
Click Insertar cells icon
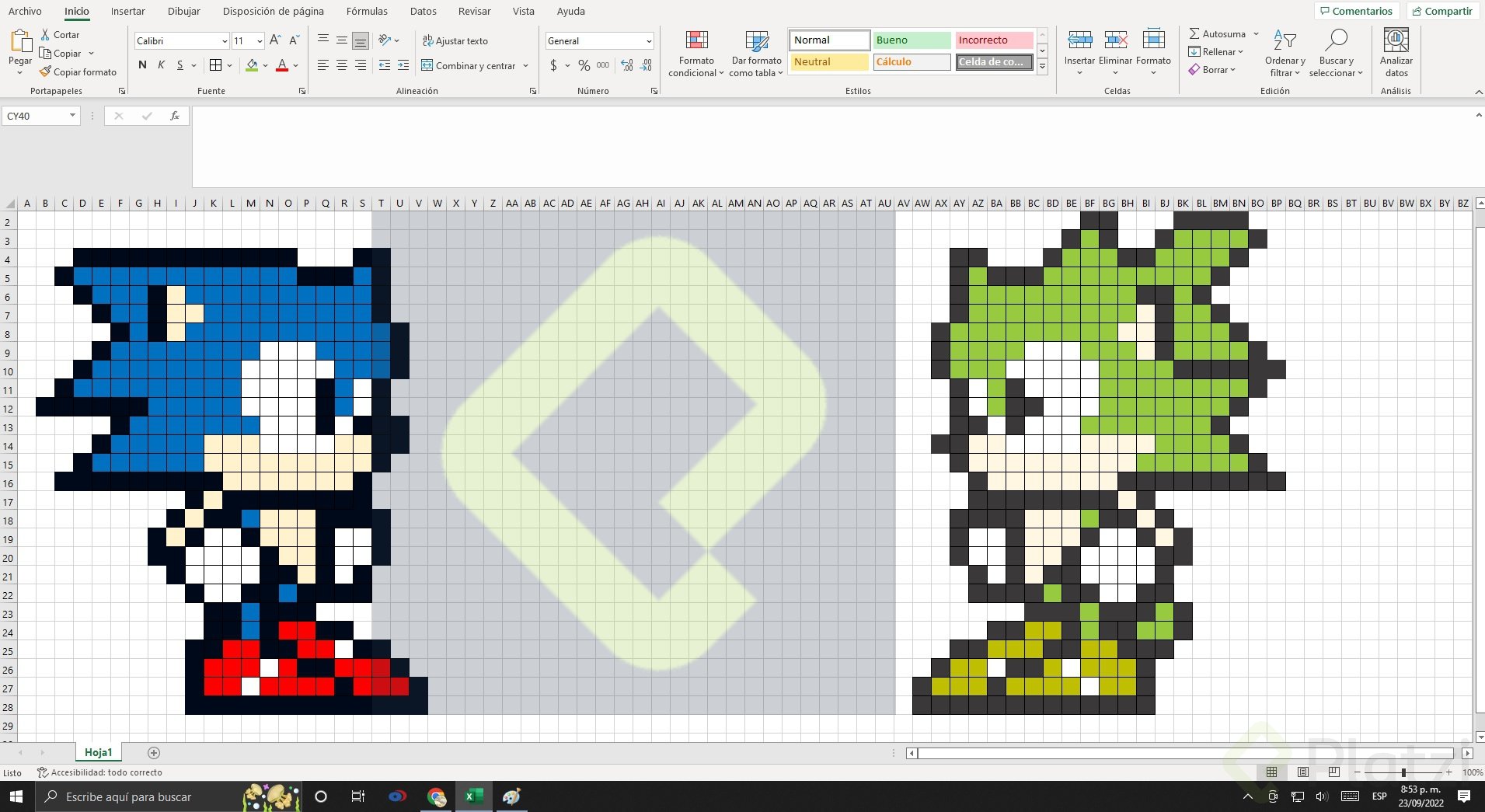(x=1079, y=41)
